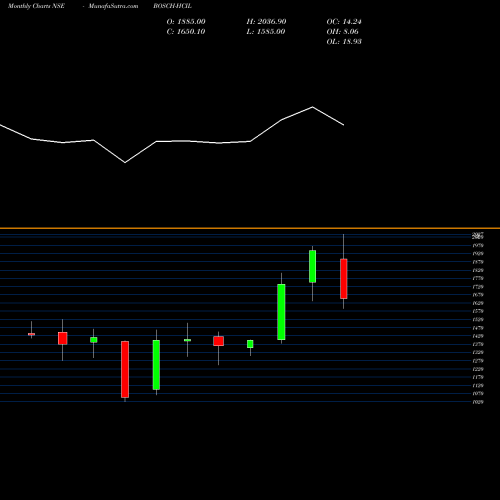Click the 'OH: 8.06' reading
The image size is (500, 500).
342,32
